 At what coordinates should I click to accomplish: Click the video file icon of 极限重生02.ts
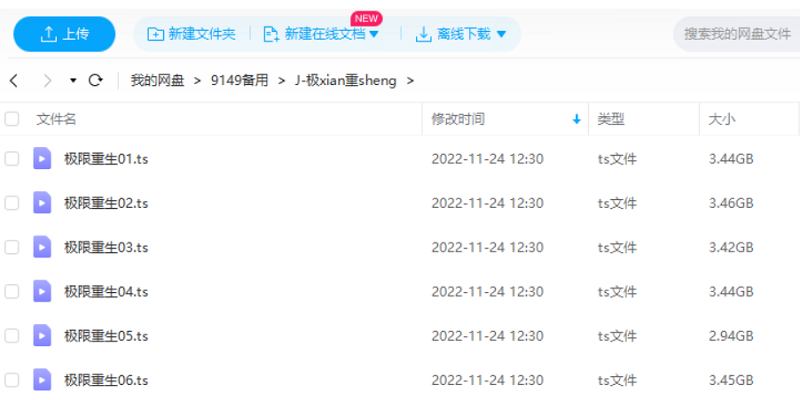tap(42, 203)
